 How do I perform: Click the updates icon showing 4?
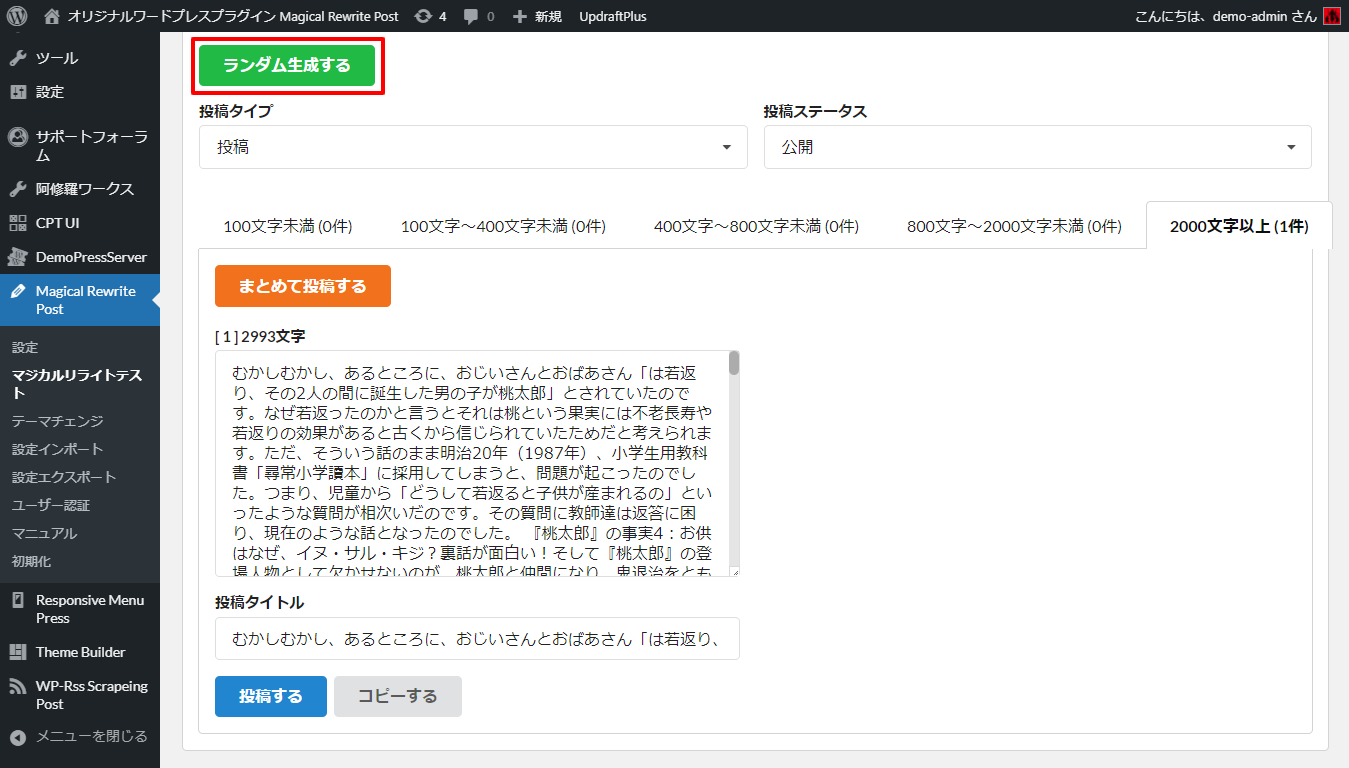pos(424,16)
